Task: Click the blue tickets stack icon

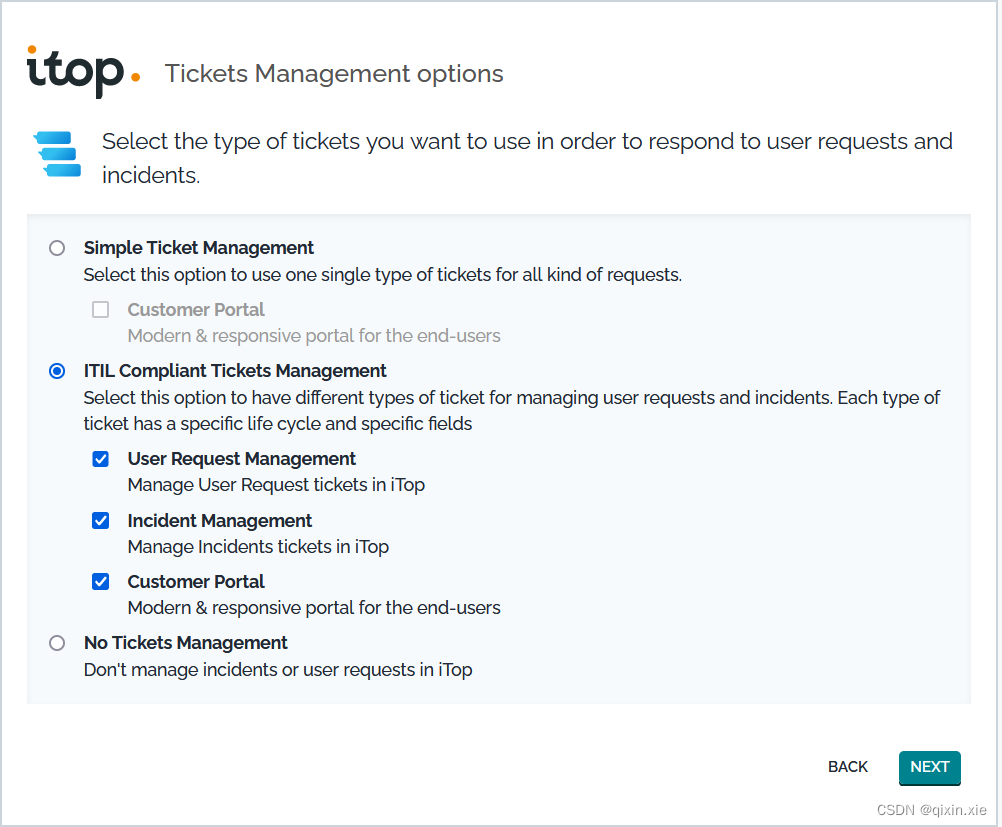Action: click(58, 154)
